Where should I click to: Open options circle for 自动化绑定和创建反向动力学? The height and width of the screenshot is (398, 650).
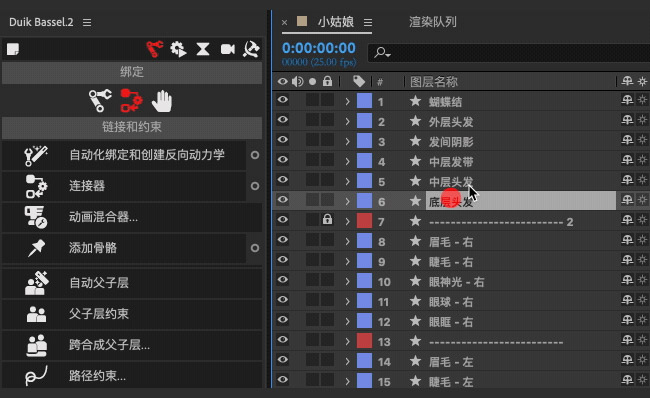[255, 155]
